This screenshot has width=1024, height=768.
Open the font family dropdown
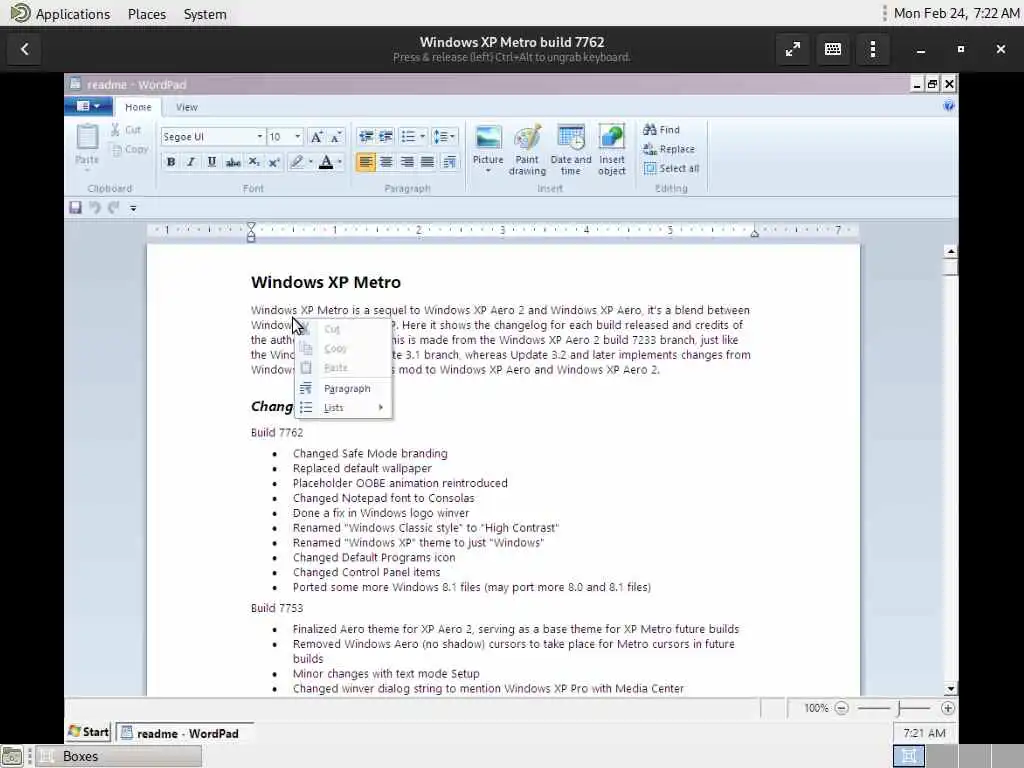pos(259,136)
